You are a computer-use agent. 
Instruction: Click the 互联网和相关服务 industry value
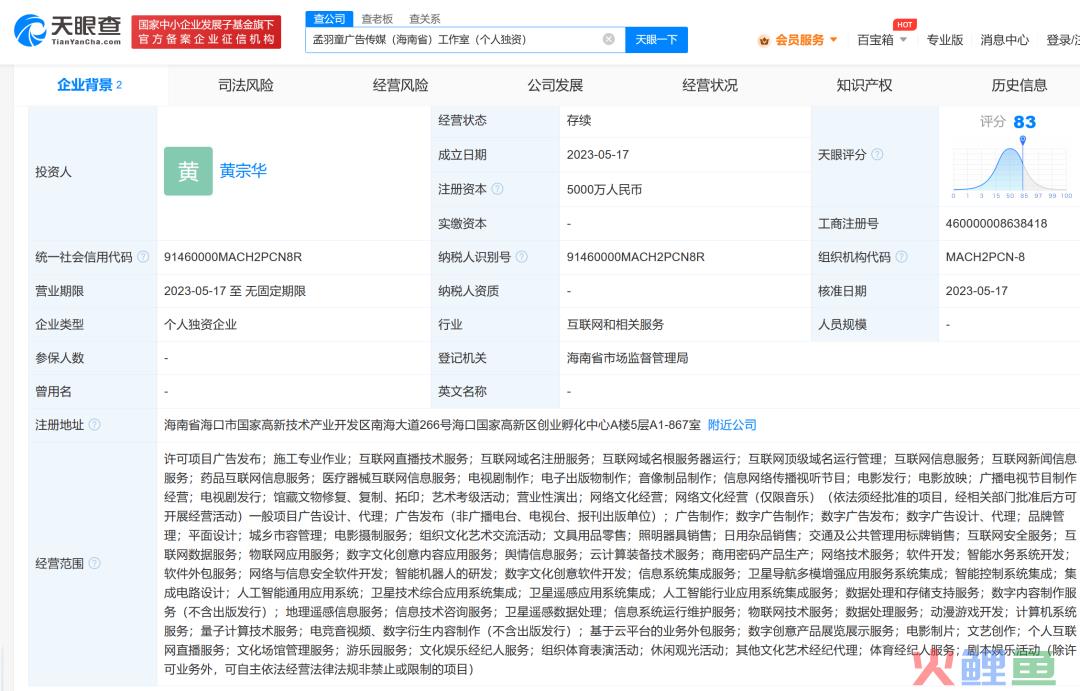(615, 324)
